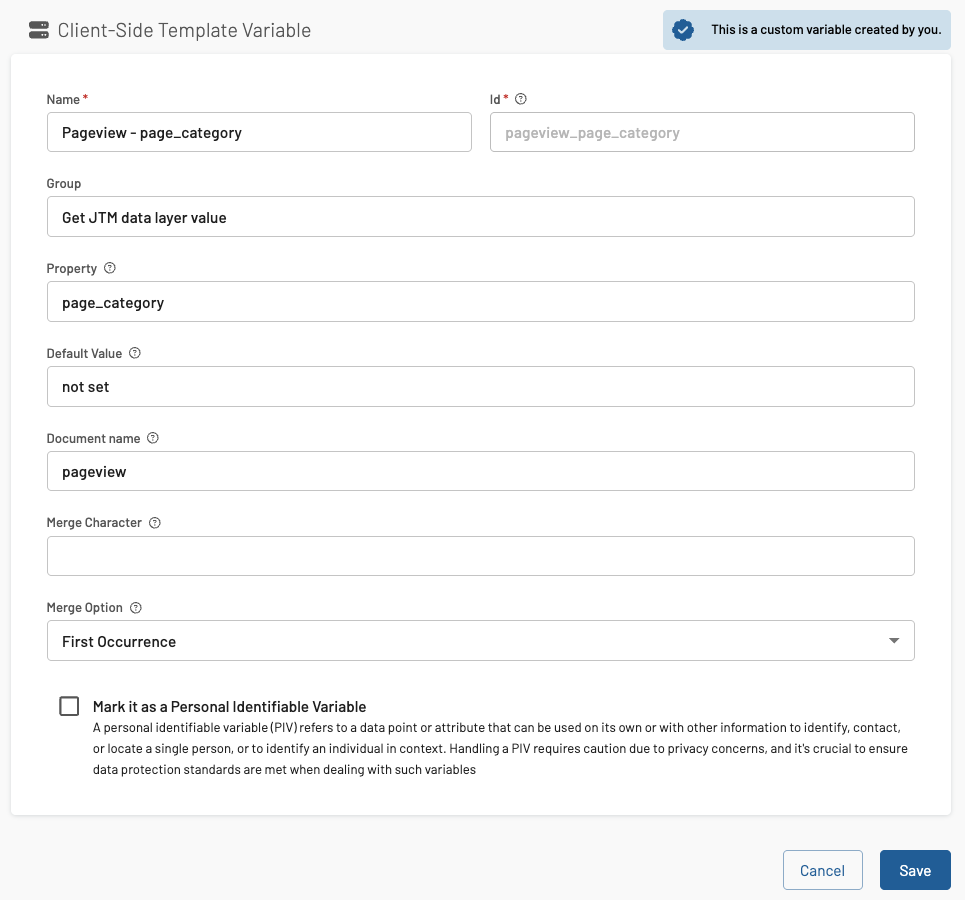Open the First Occurrence combo box
Image resolution: width=965 pixels, height=900 pixels.
point(481,641)
